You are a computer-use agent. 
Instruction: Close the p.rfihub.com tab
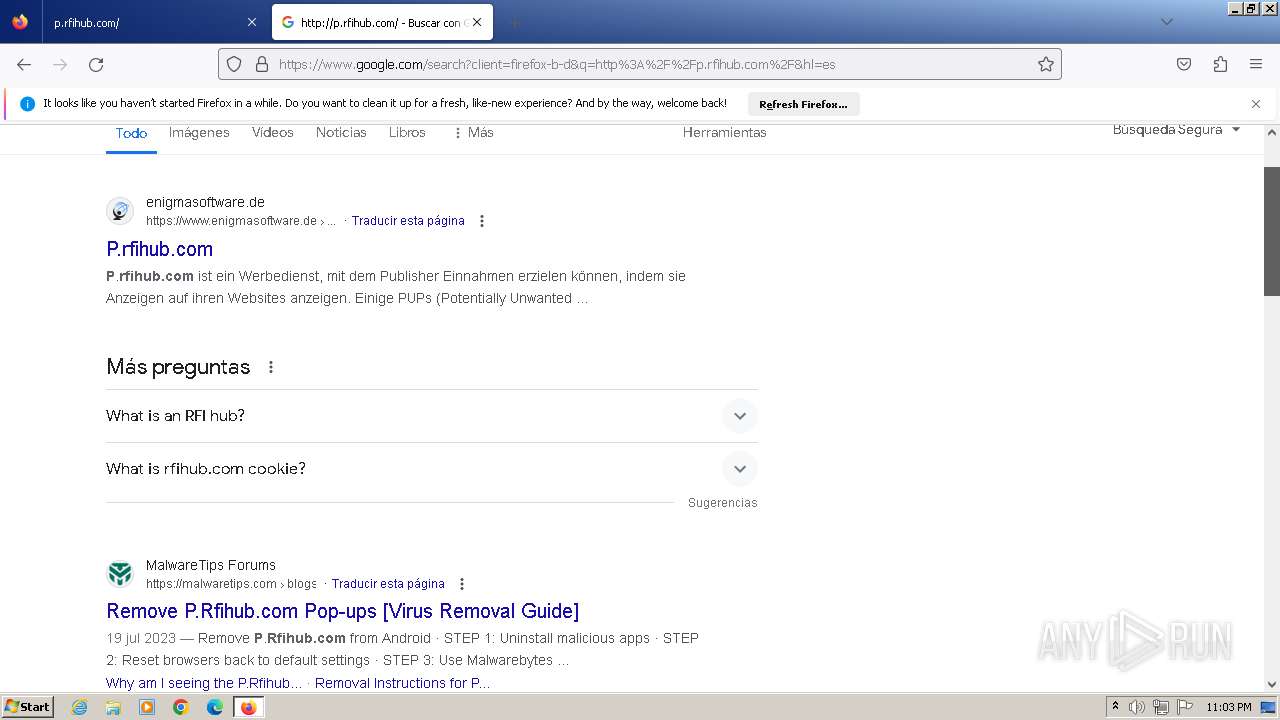pos(251,22)
